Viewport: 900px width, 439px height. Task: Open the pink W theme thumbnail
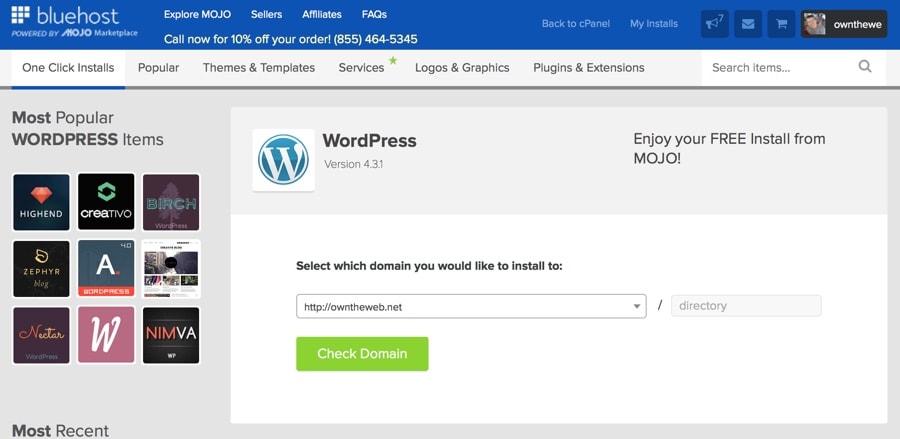[106, 335]
